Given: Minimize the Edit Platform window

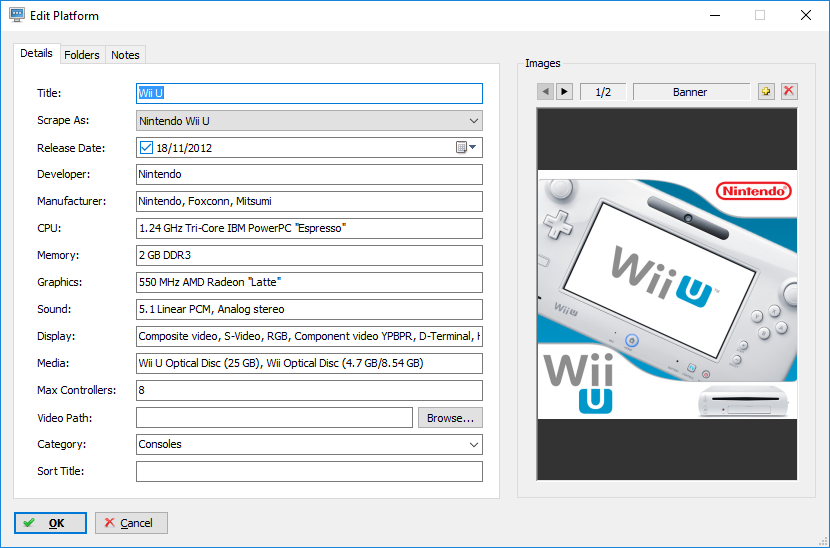Looking at the screenshot, I should 715,15.
